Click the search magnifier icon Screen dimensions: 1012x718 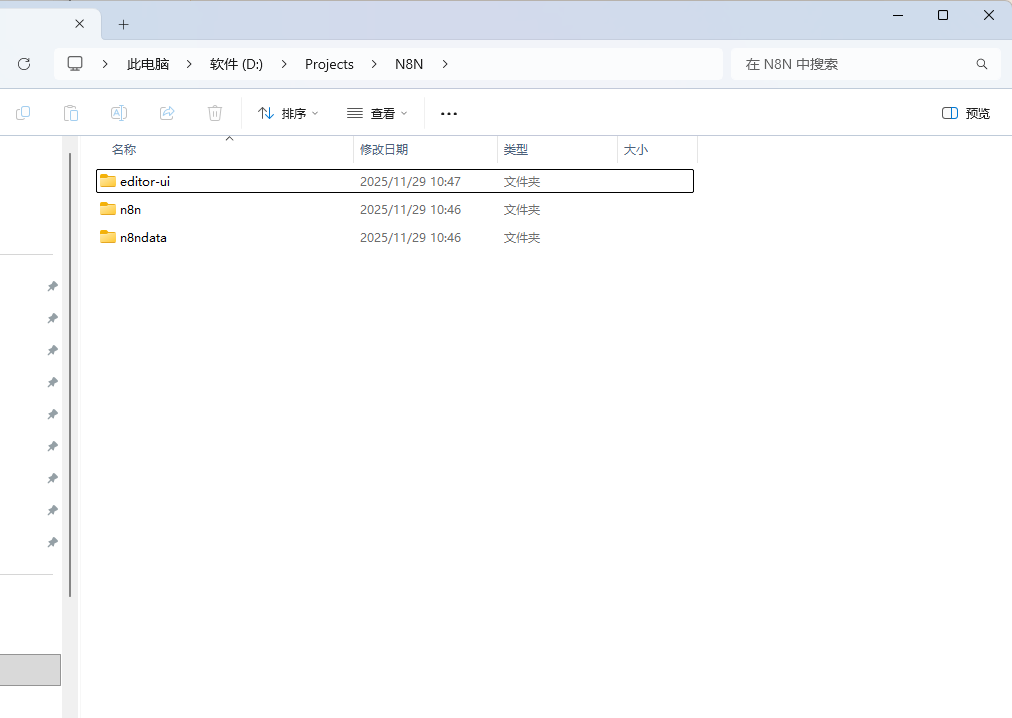coord(982,64)
